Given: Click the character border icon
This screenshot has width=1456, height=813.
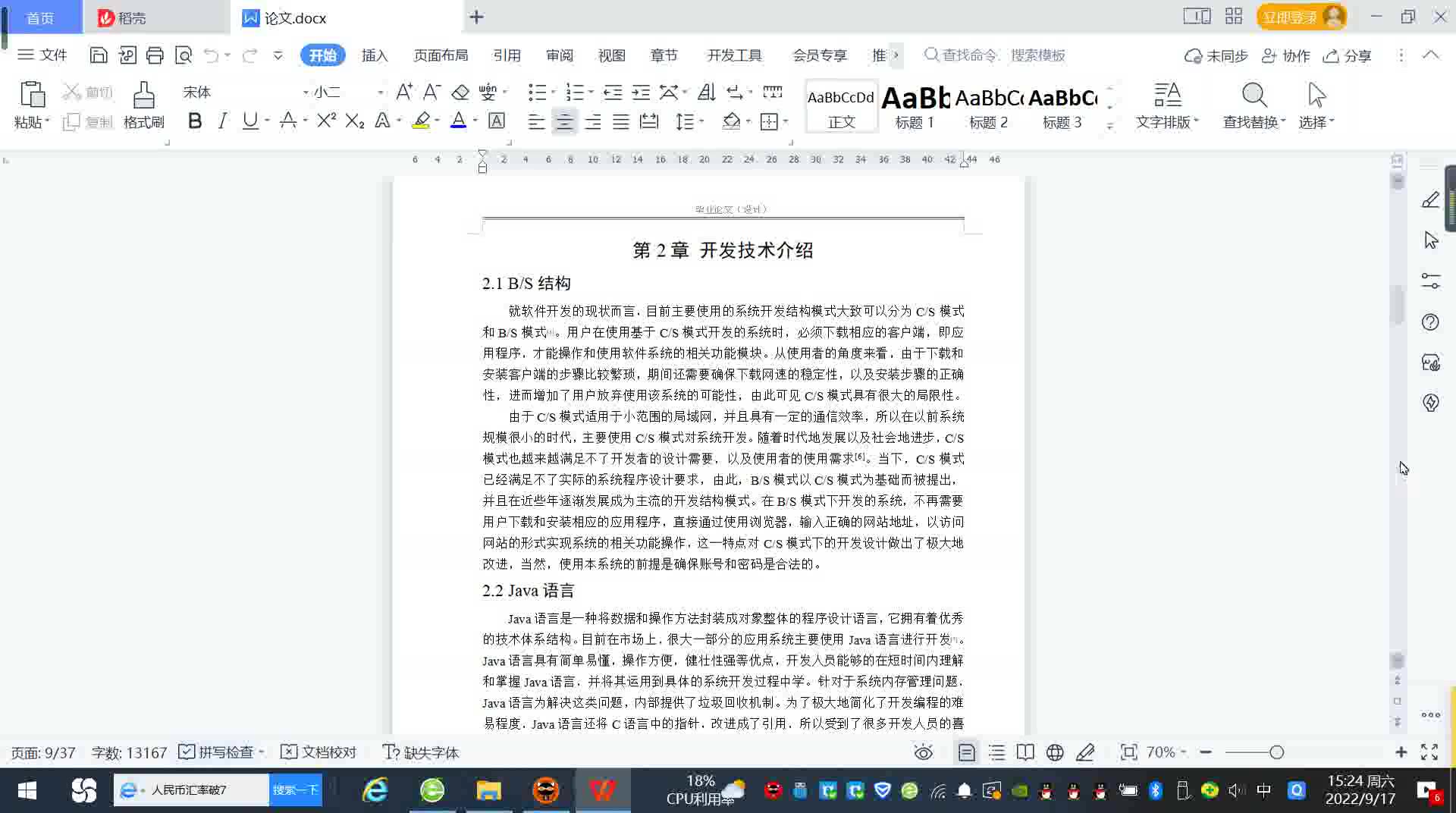Looking at the screenshot, I should (x=497, y=121).
